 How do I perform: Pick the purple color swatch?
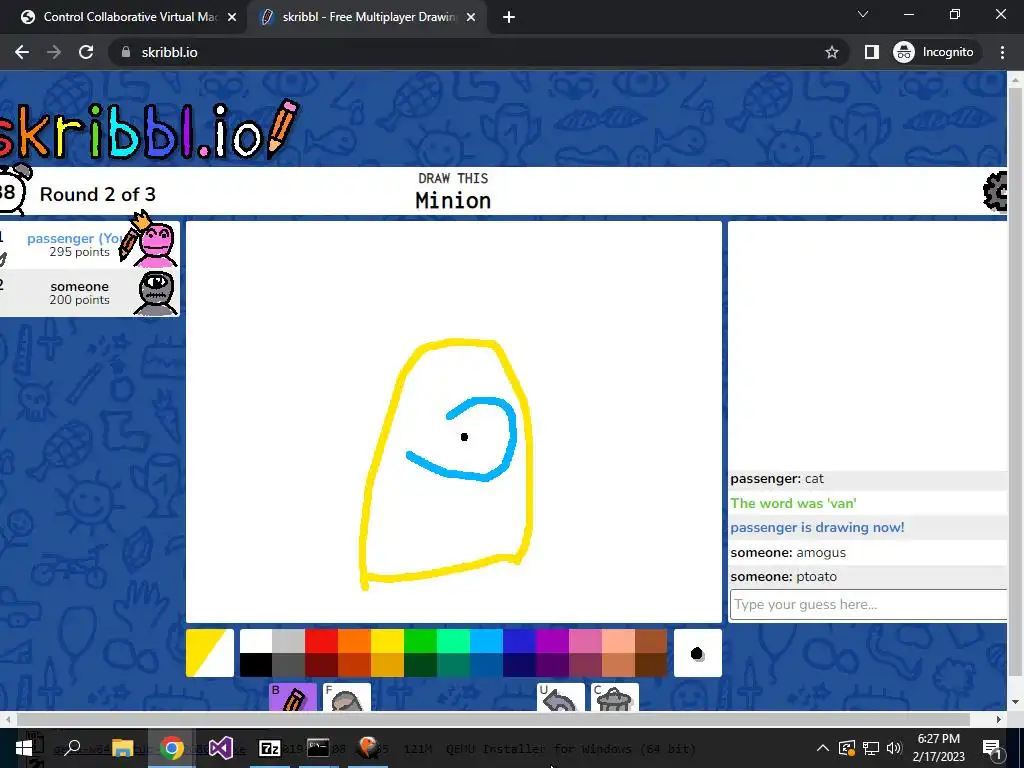pos(552,641)
